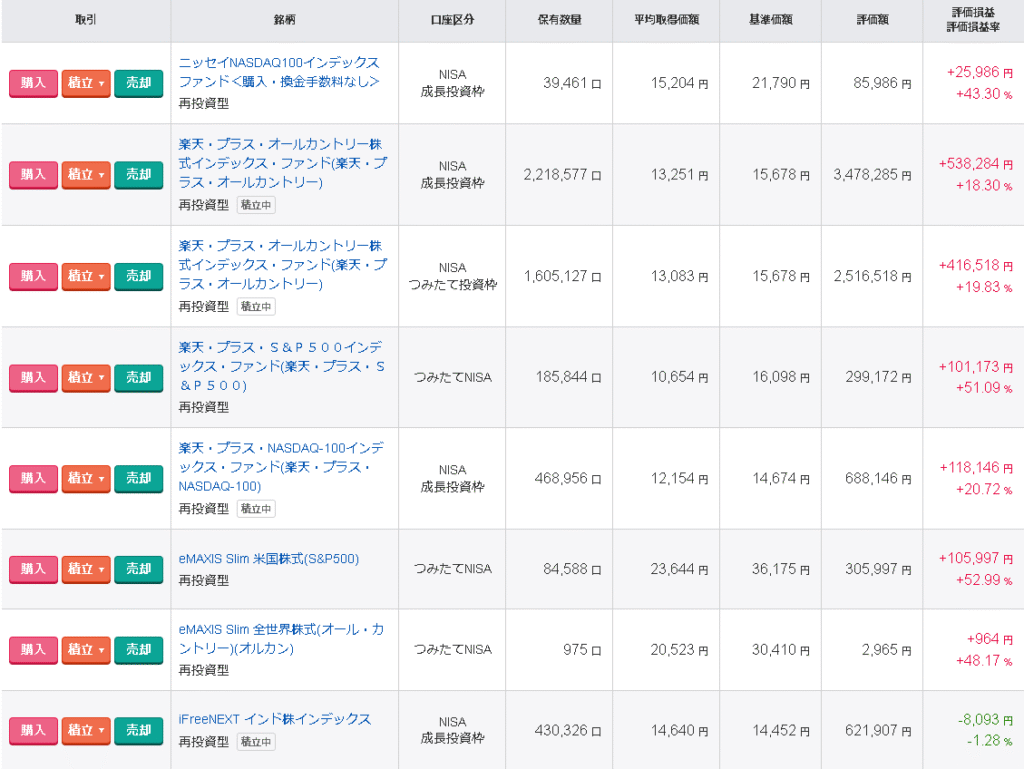Open eMAXIS Slim 全世界株式(オルカン) link
Image resolution: width=1024 pixels, height=769 pixels.
click(x=281, y=638)
